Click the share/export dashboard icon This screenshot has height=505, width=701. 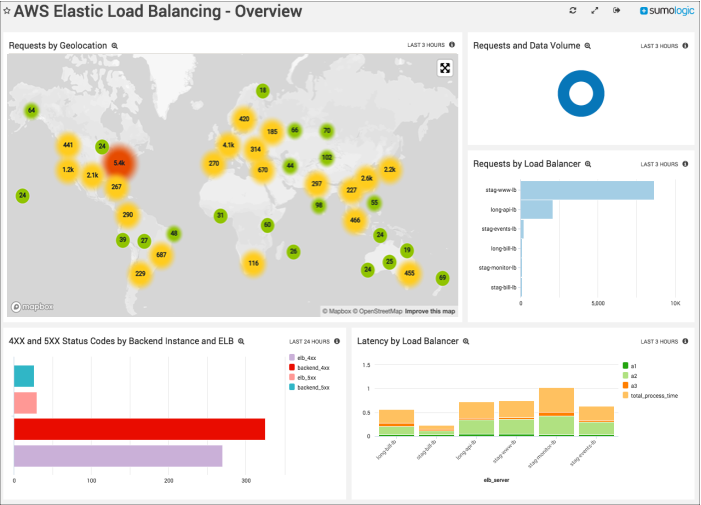(x=617, y=11)
